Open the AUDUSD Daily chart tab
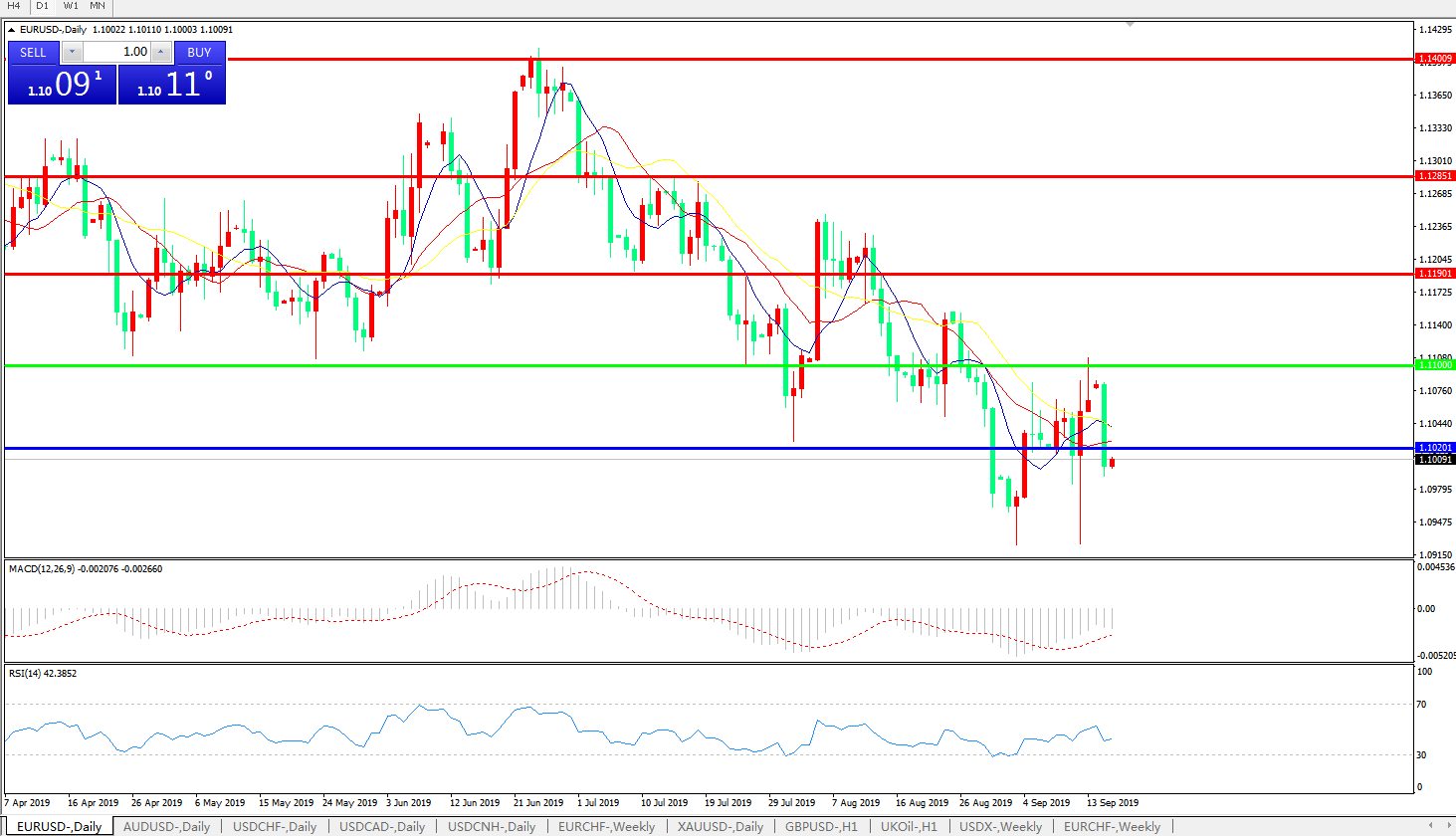 (x=166, y=826)
